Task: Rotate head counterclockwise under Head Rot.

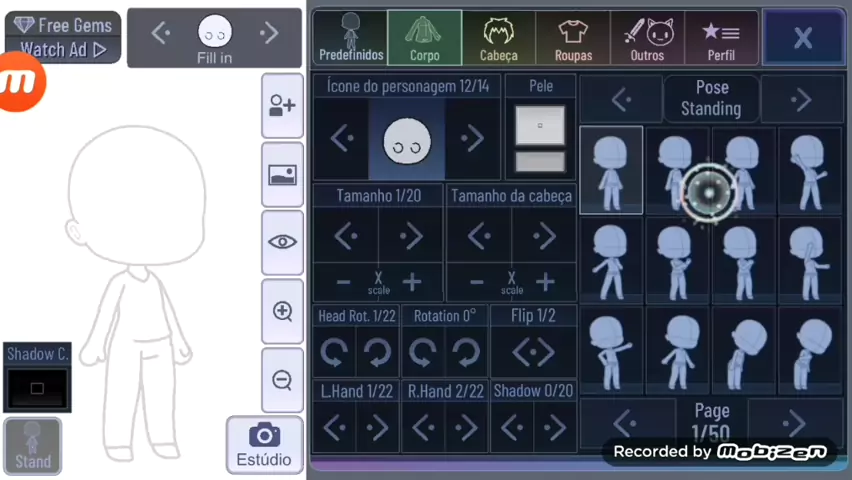Action: click(333, 352)
